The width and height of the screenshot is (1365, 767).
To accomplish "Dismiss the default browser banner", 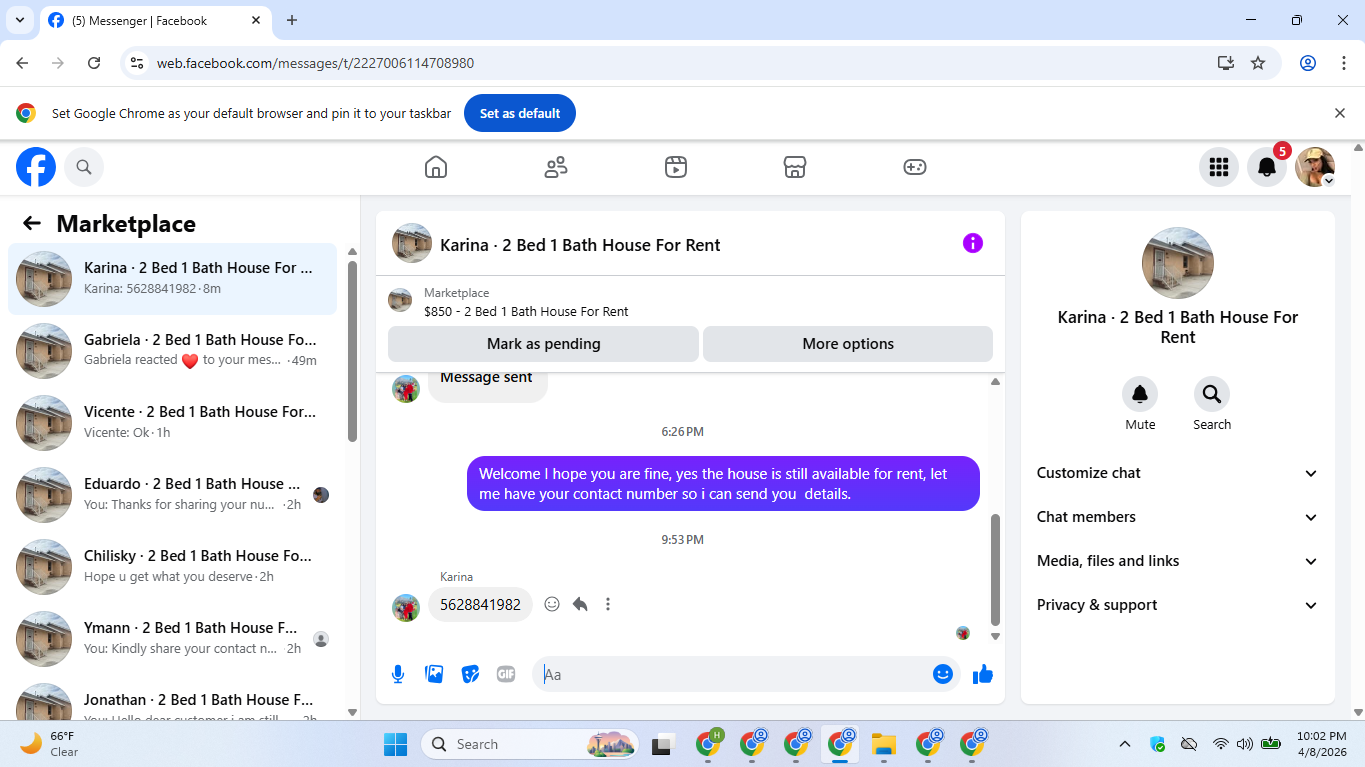I will (x=1340, y=113).
